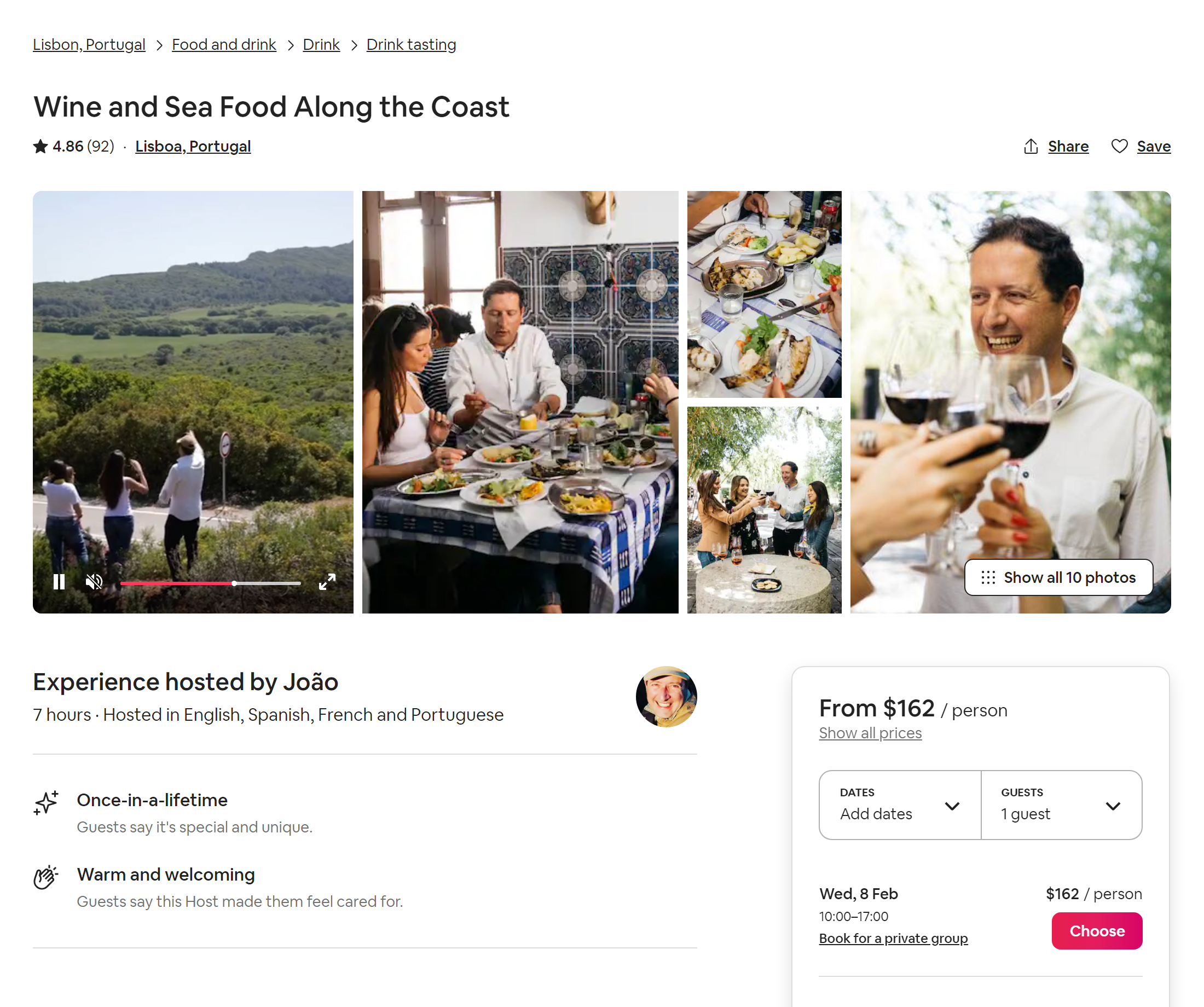Click the Once-in-a-lifetime sparkle icon

[47, 801]
